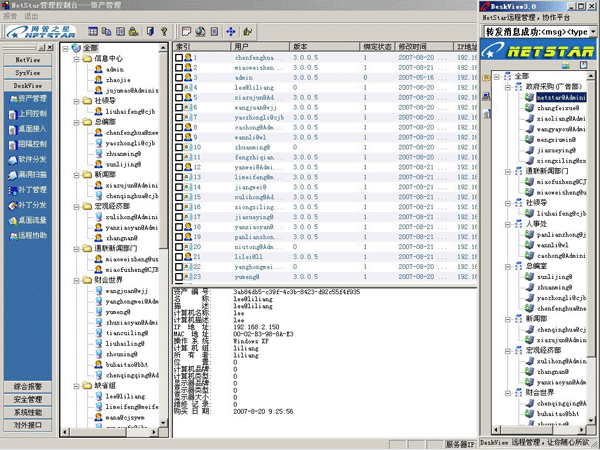Image resolution: width=600 pixels, height=450 pixels.
Task: Open the message dropdown in DeskView window
Action: click(593, 32)
